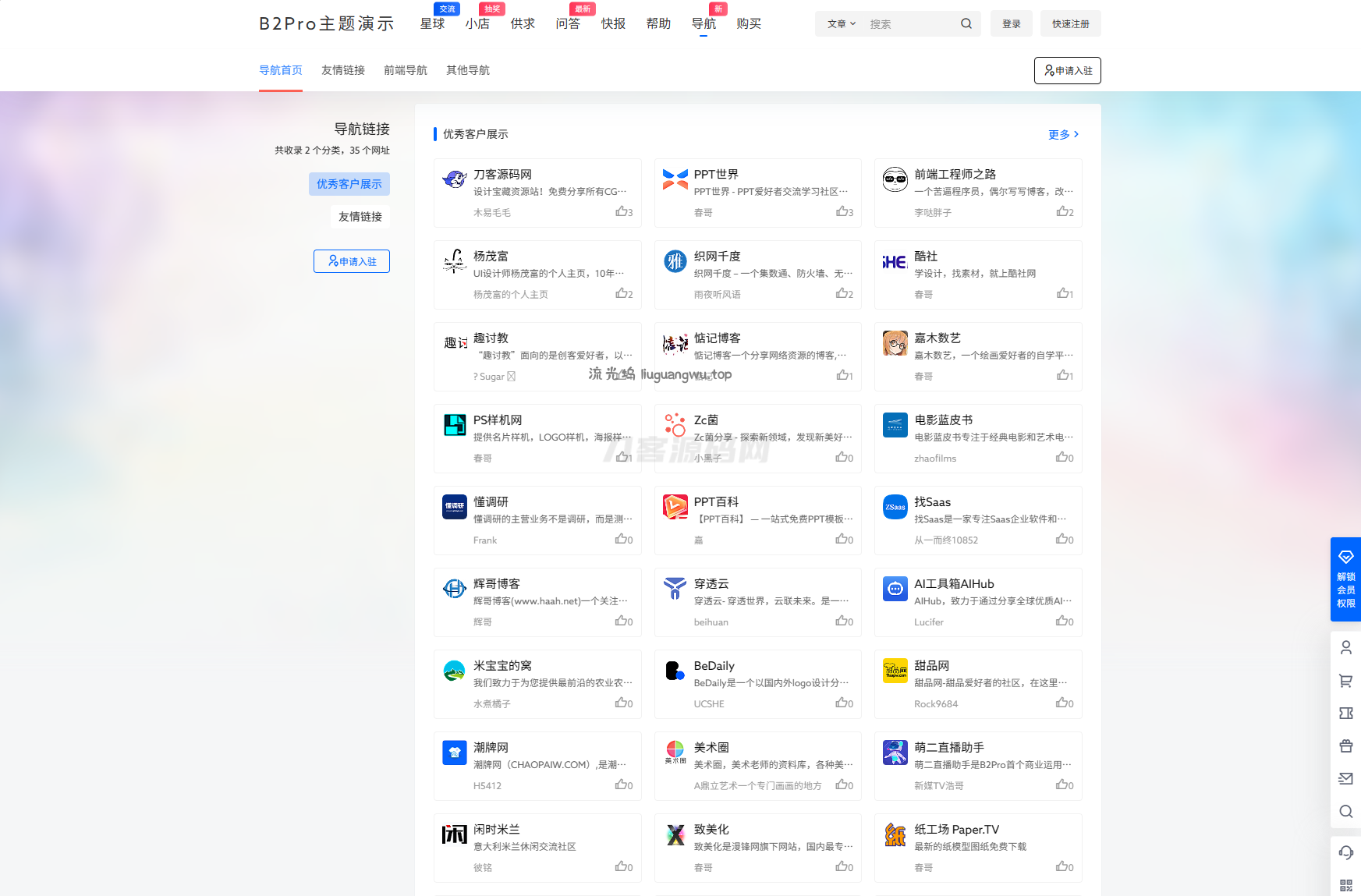Like the 前端工程师之路 card
Screen dimensions: 1361x896
click(x=1065, y=212)
